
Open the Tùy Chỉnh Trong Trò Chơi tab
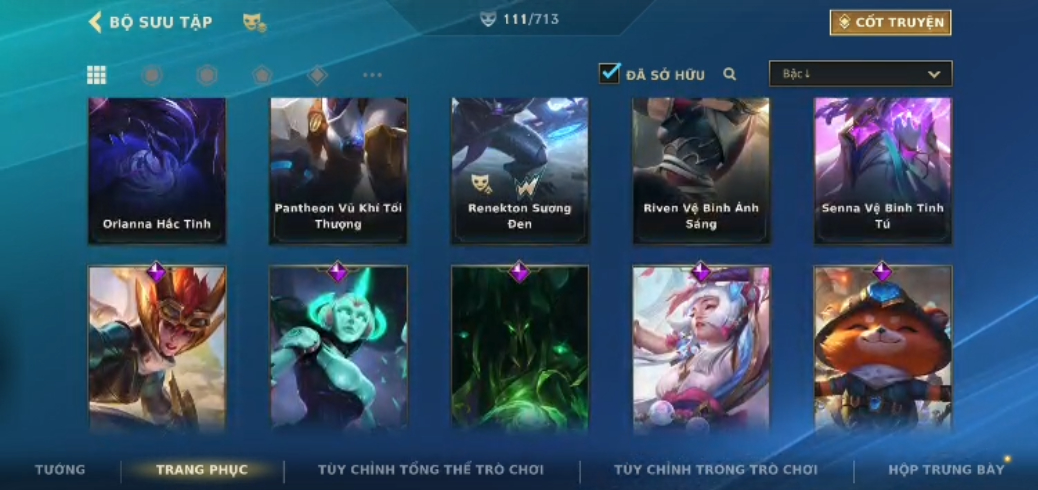coord(716,470)
